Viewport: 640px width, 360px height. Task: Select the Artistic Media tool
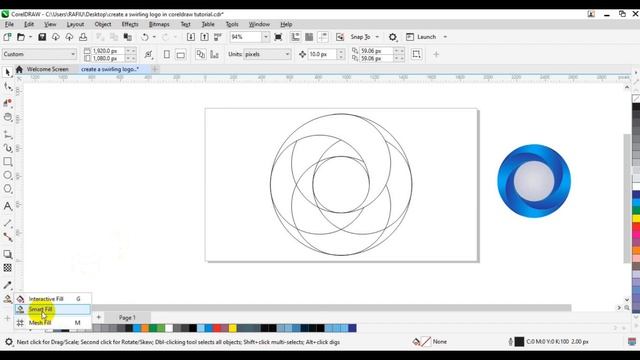[x=7, y=148]
